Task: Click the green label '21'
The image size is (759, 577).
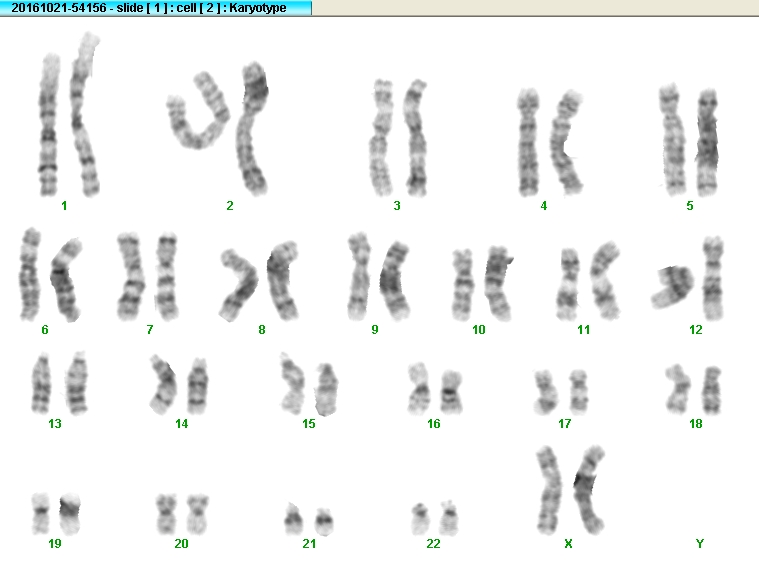Action: pyautogui.click(x=309, y=544)
